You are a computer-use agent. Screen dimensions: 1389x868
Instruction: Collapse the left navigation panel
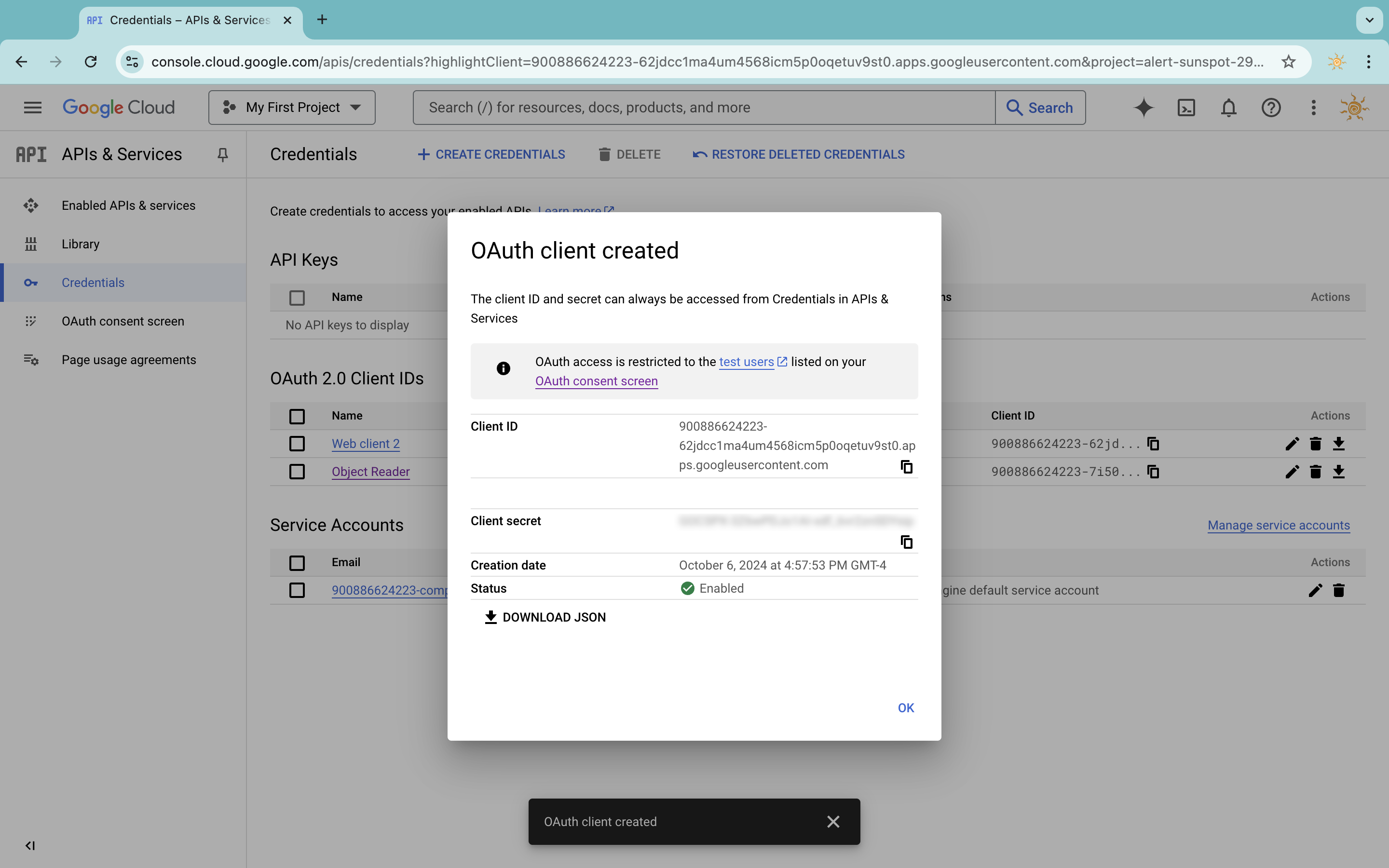coord(30,845)
